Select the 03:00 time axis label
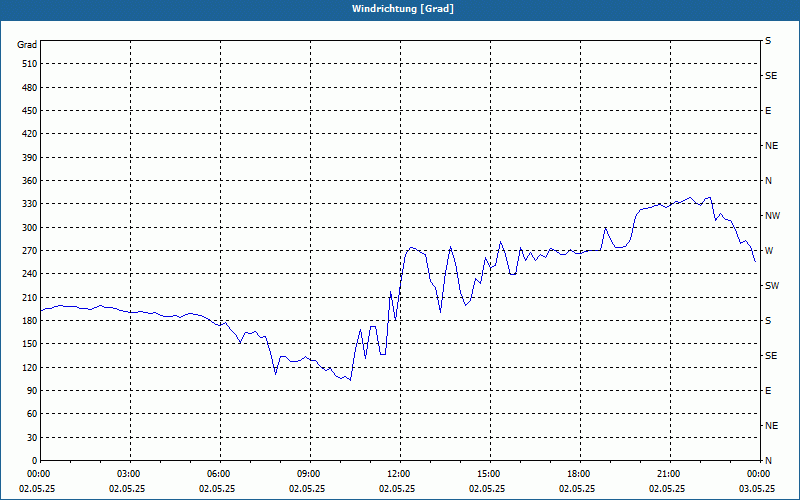This screenshot has height=500, width=800. tap(128, 473)
